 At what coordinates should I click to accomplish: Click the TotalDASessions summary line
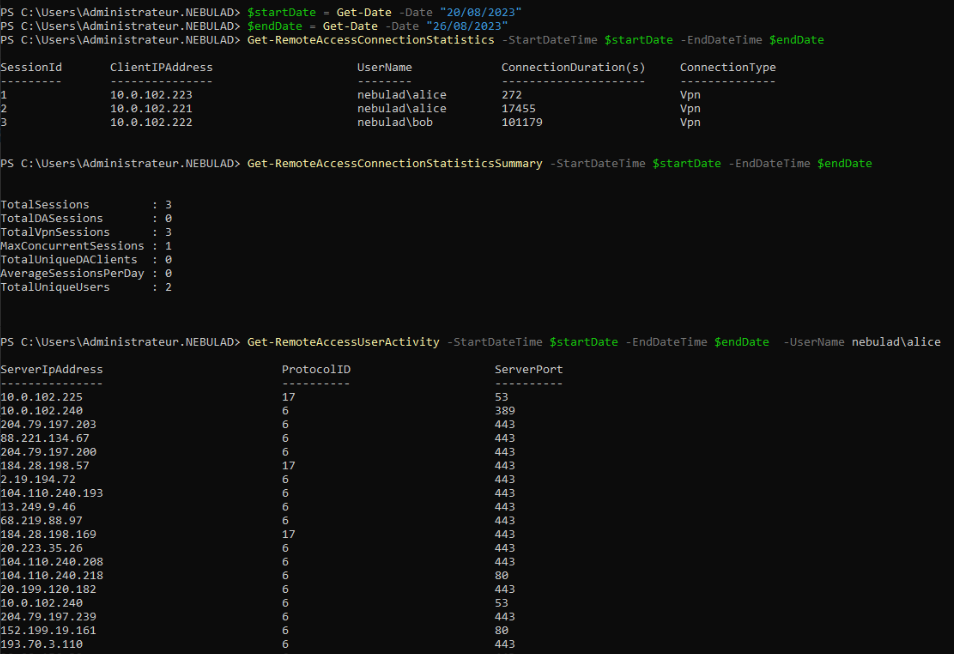[x=86, y=218]
